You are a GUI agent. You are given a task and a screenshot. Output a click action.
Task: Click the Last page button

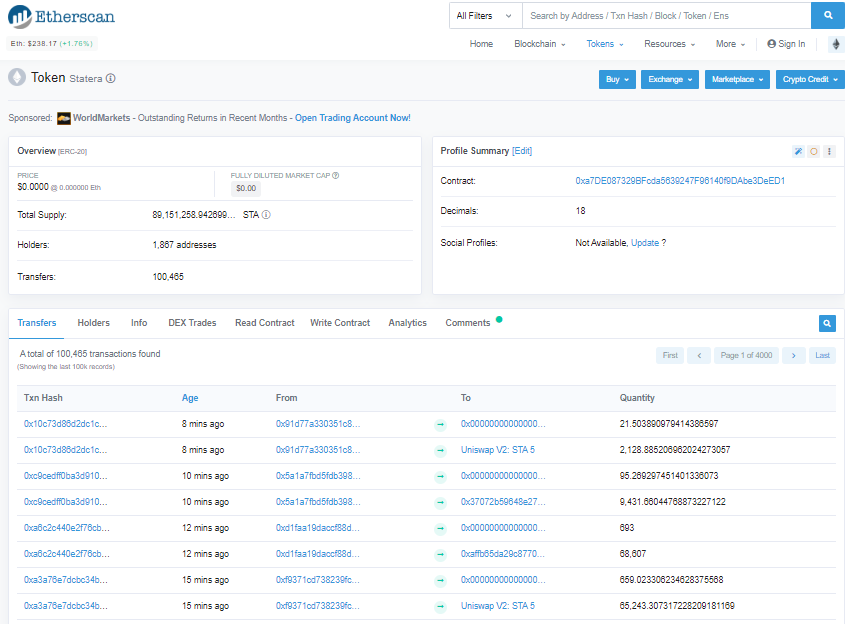(x=822, y=356)
